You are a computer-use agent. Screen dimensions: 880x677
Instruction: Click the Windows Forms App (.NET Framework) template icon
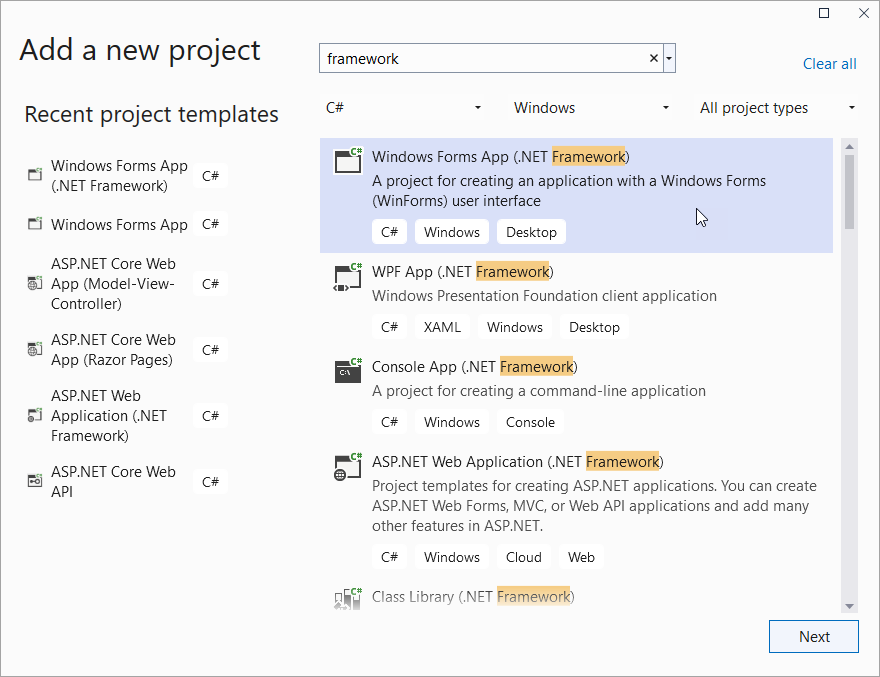click(x=348, y=161)
